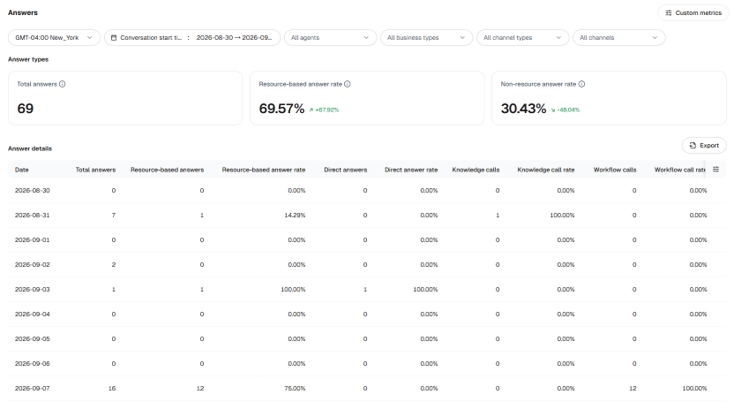Screen dimensions: 734x402
Task: Click total answers 16 in 2026-09-07 row
Action: click(112, 388)
